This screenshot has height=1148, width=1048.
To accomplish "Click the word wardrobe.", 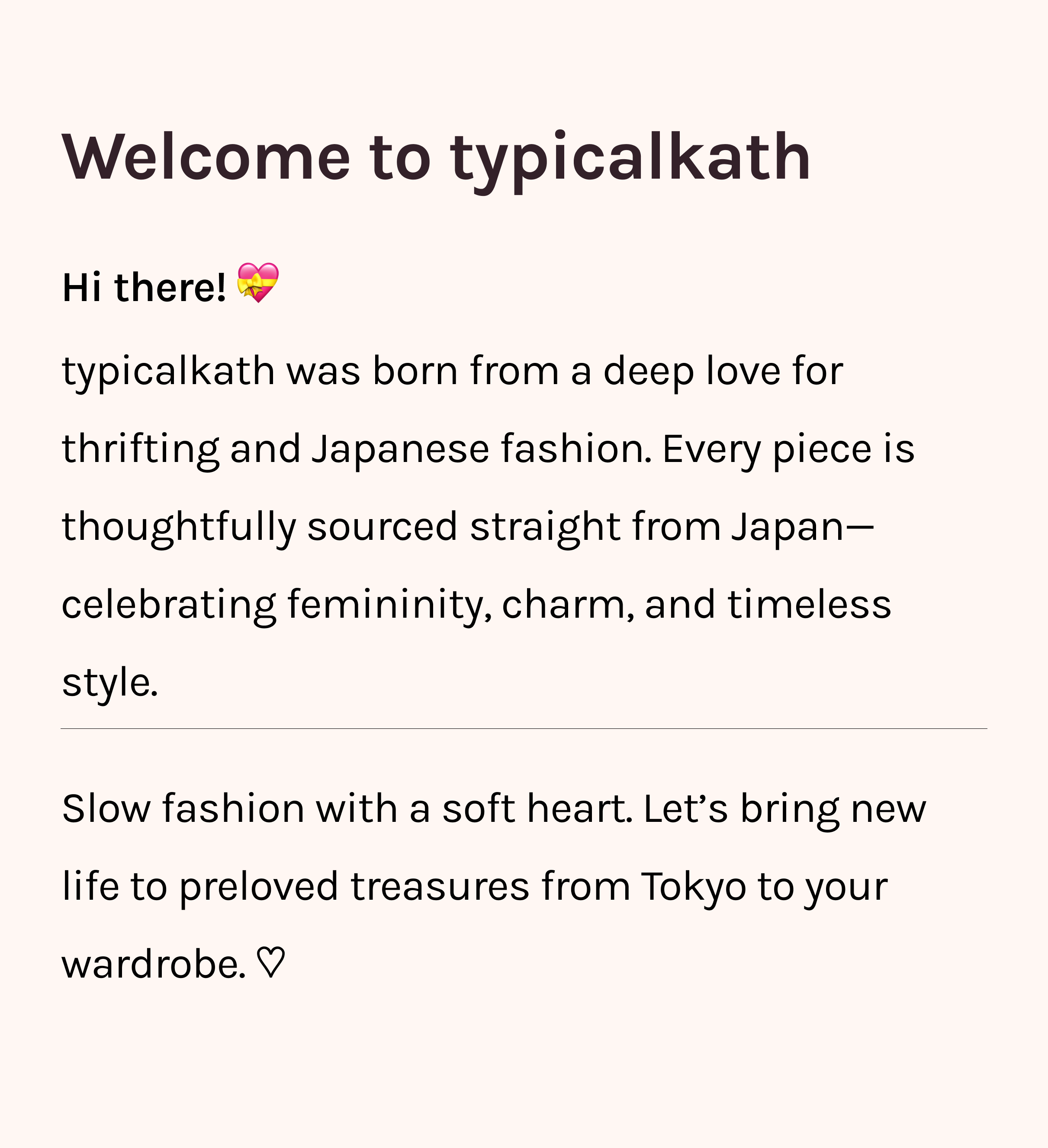I will point(154,964).
